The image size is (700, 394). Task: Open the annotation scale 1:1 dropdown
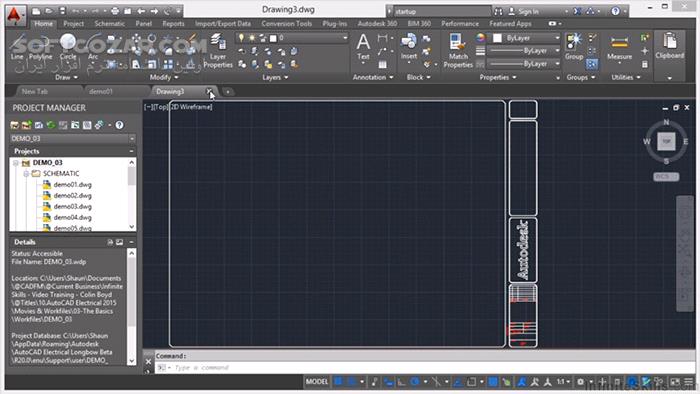(x=563, y=382)
